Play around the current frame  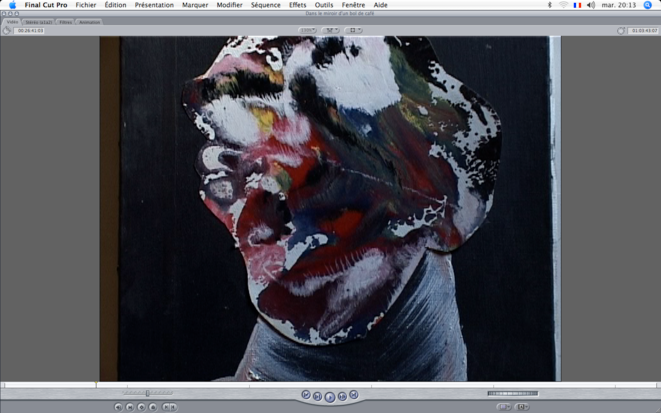click(342, 396)
